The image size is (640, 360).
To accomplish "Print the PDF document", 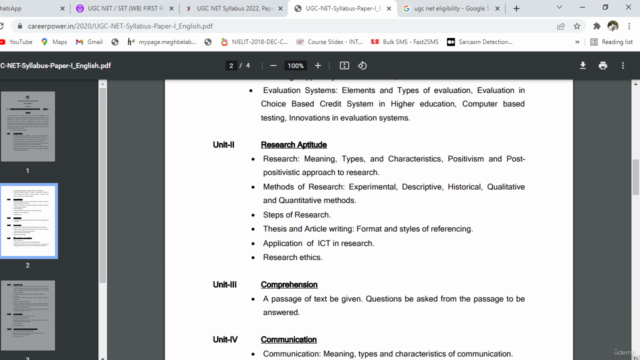I will (603, 66).
